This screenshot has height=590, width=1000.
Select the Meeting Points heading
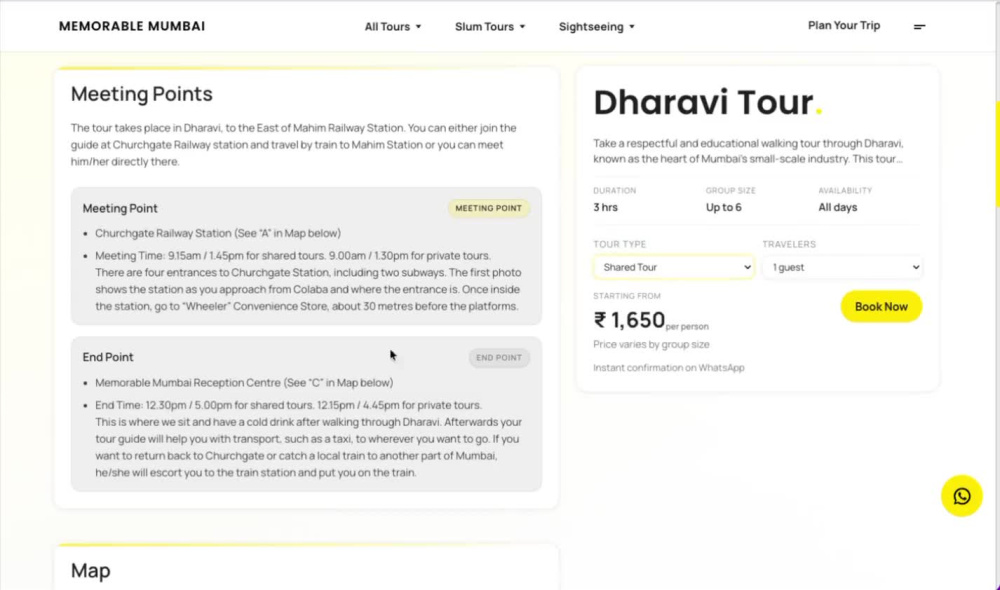[x=142, y=94]
